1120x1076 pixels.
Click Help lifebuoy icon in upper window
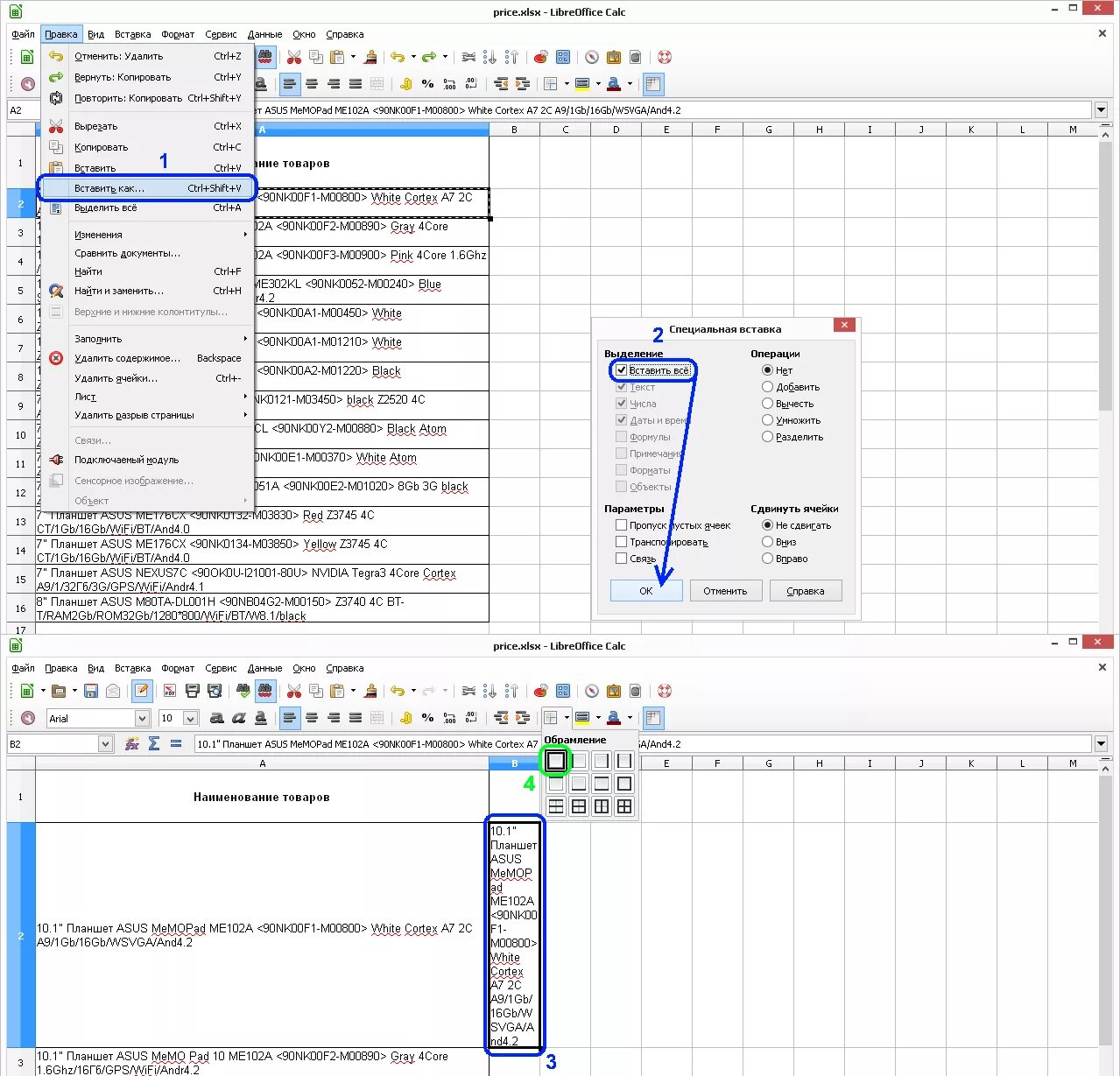coord(665,57)
